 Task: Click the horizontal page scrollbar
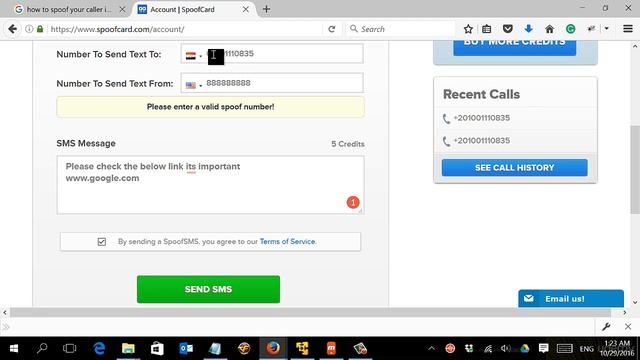[310, 313]
